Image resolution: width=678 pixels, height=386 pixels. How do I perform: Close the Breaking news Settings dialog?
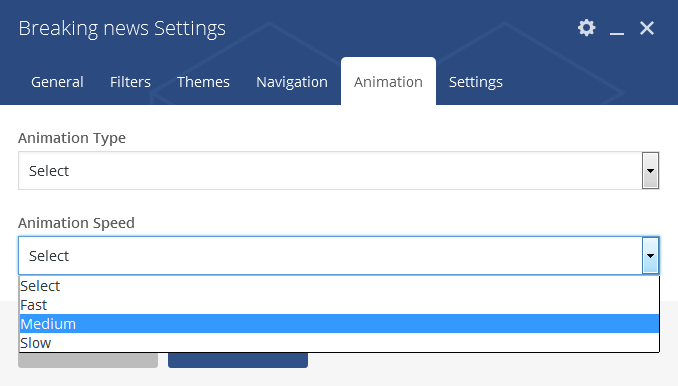[x=647, y=28]
